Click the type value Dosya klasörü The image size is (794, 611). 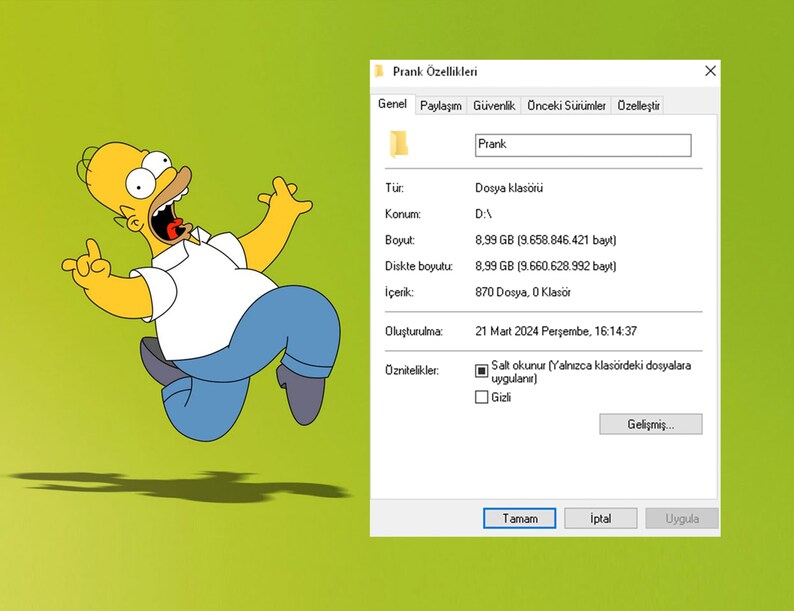click(509, 188)
